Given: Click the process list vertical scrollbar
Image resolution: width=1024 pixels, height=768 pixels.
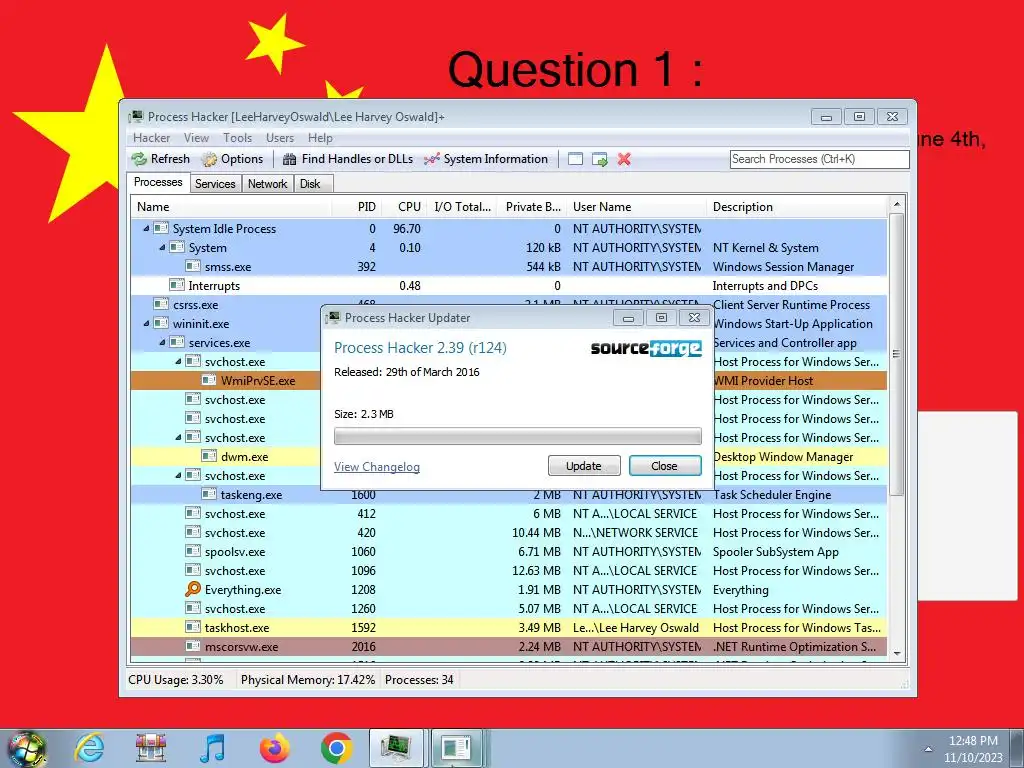Looking at the screenshot, I should point(897,353).
